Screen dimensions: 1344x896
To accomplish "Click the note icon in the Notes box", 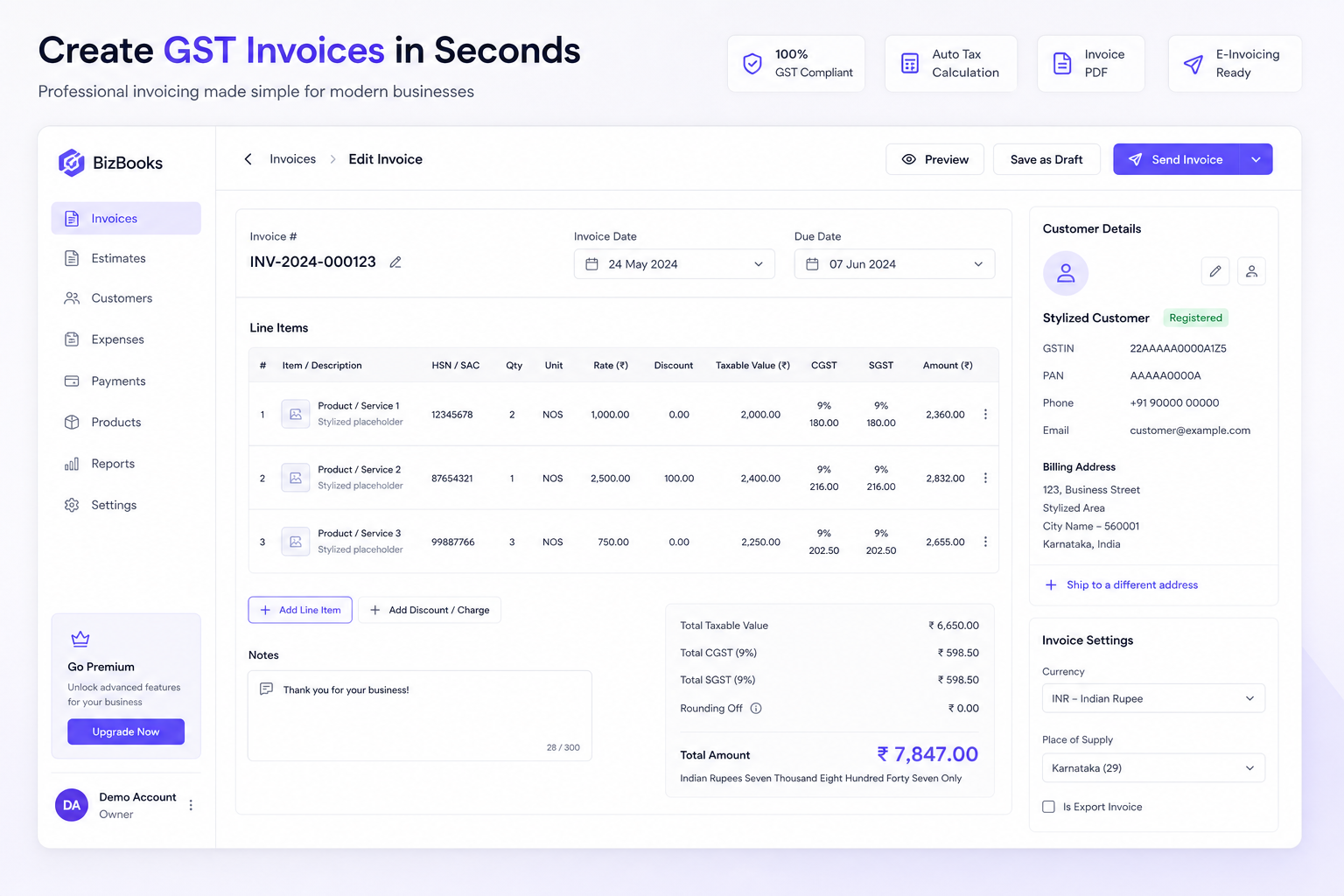I will pos(267,689).
